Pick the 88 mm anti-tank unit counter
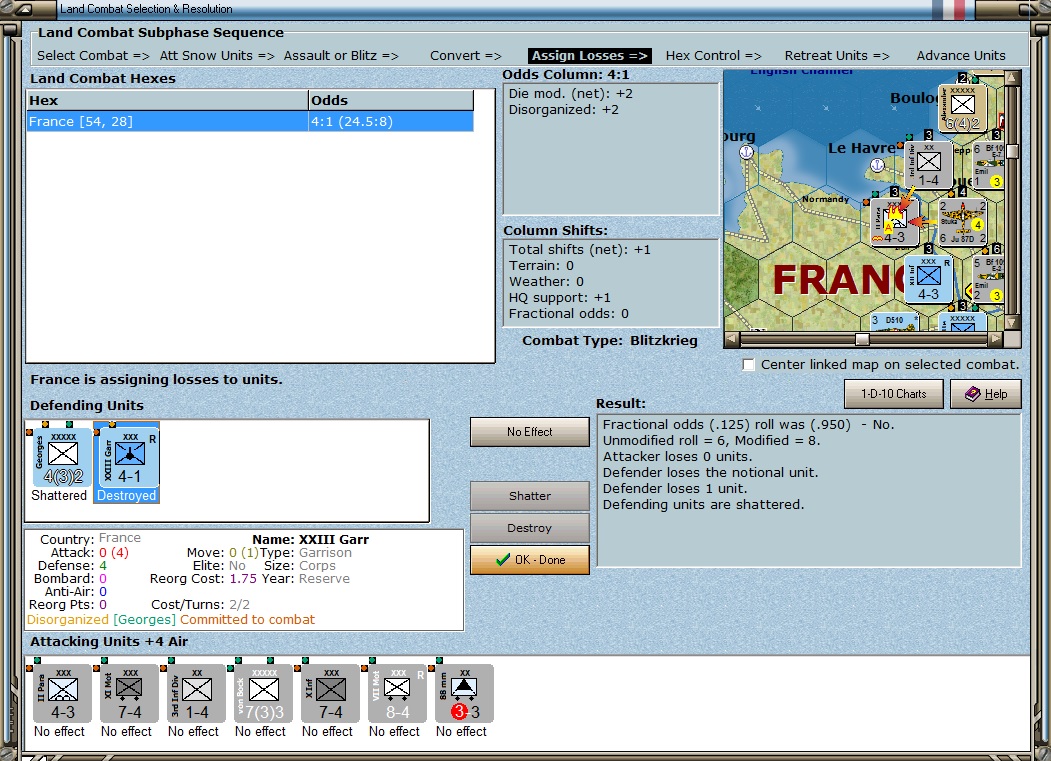The image size is (1051, 761). 464,692
